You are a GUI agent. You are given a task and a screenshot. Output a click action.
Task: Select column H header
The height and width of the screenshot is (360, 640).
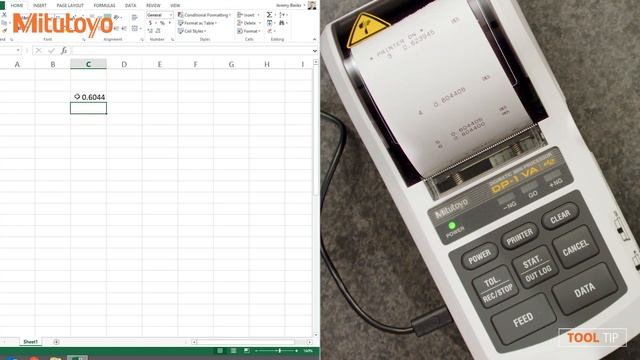267,64
